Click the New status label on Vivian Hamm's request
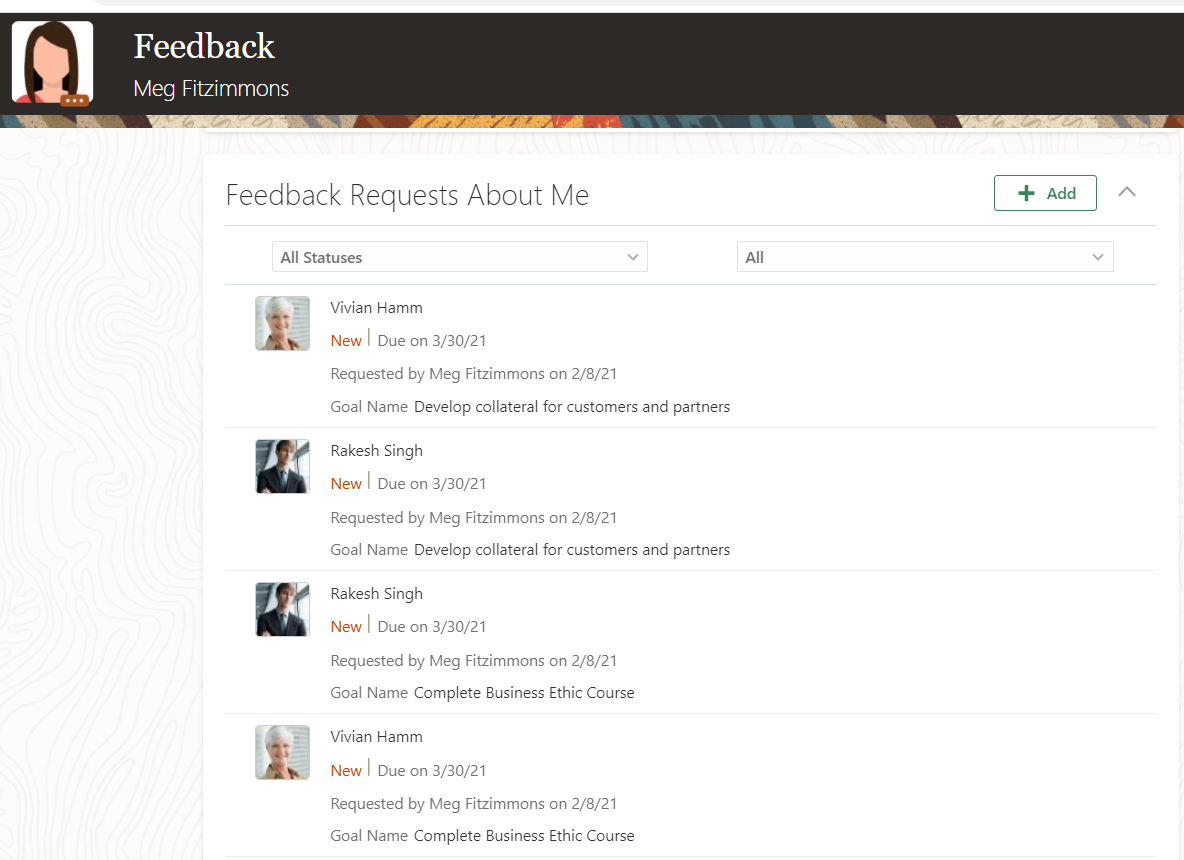Viewport: 1184px width, 860px height. pos(345,340)
